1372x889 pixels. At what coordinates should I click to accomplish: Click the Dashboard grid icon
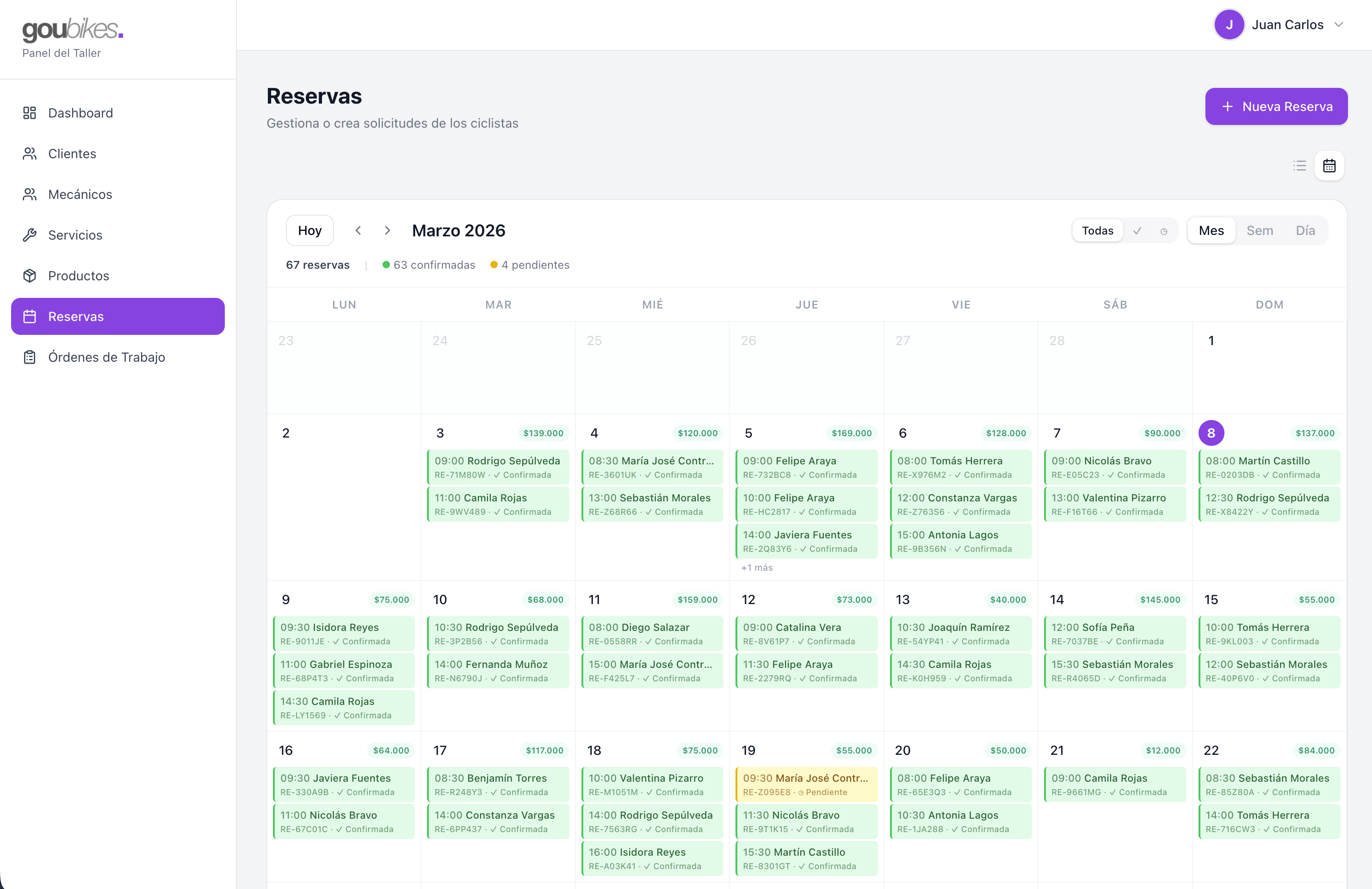tap(30, 113)
